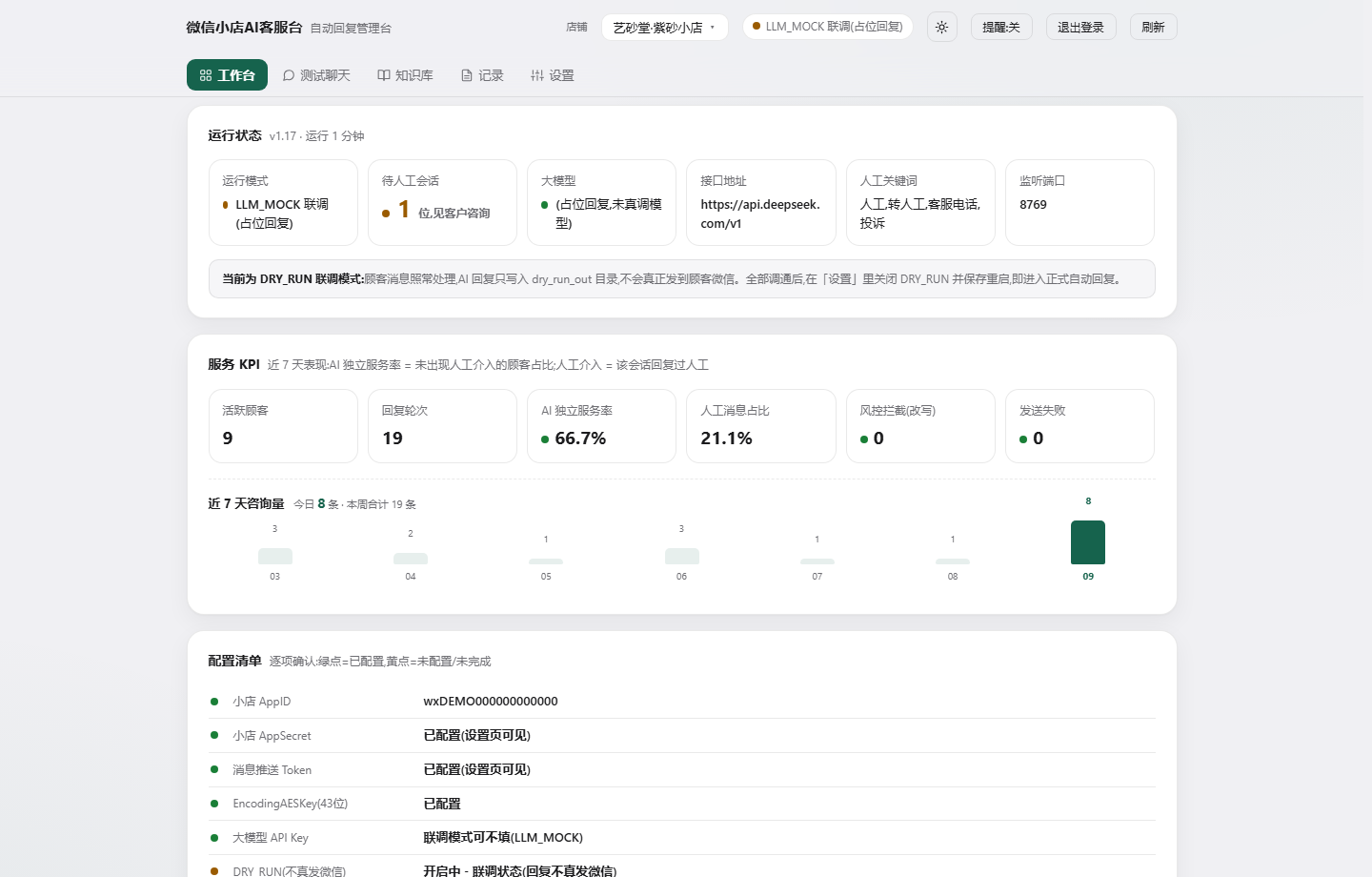This screenshot has height=877, width=1372.
Task: Click the 活跃顾客 value 9
Action: pos(228,438)
